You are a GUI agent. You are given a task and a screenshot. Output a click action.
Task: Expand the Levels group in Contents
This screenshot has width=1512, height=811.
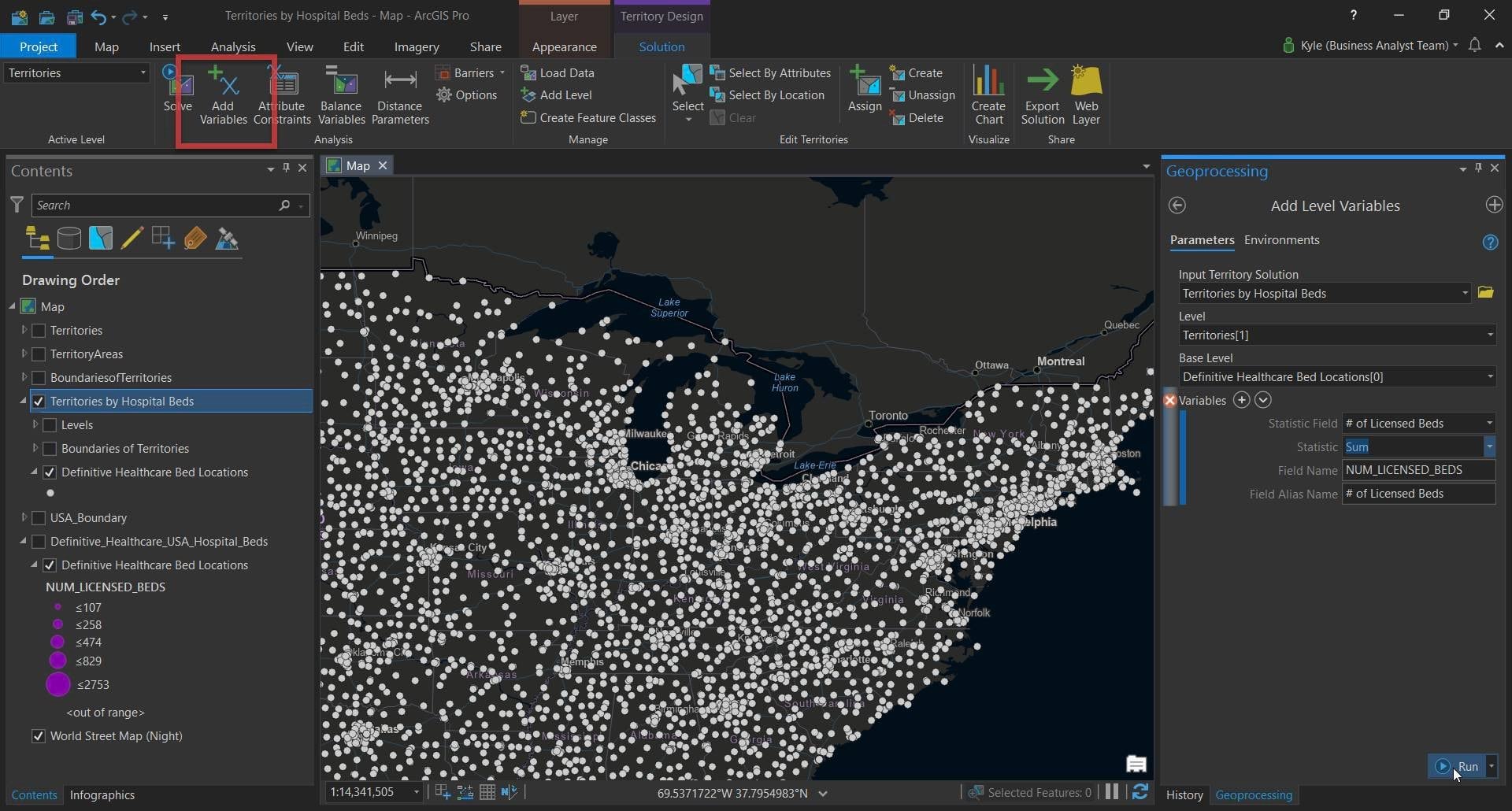point(35,425)
